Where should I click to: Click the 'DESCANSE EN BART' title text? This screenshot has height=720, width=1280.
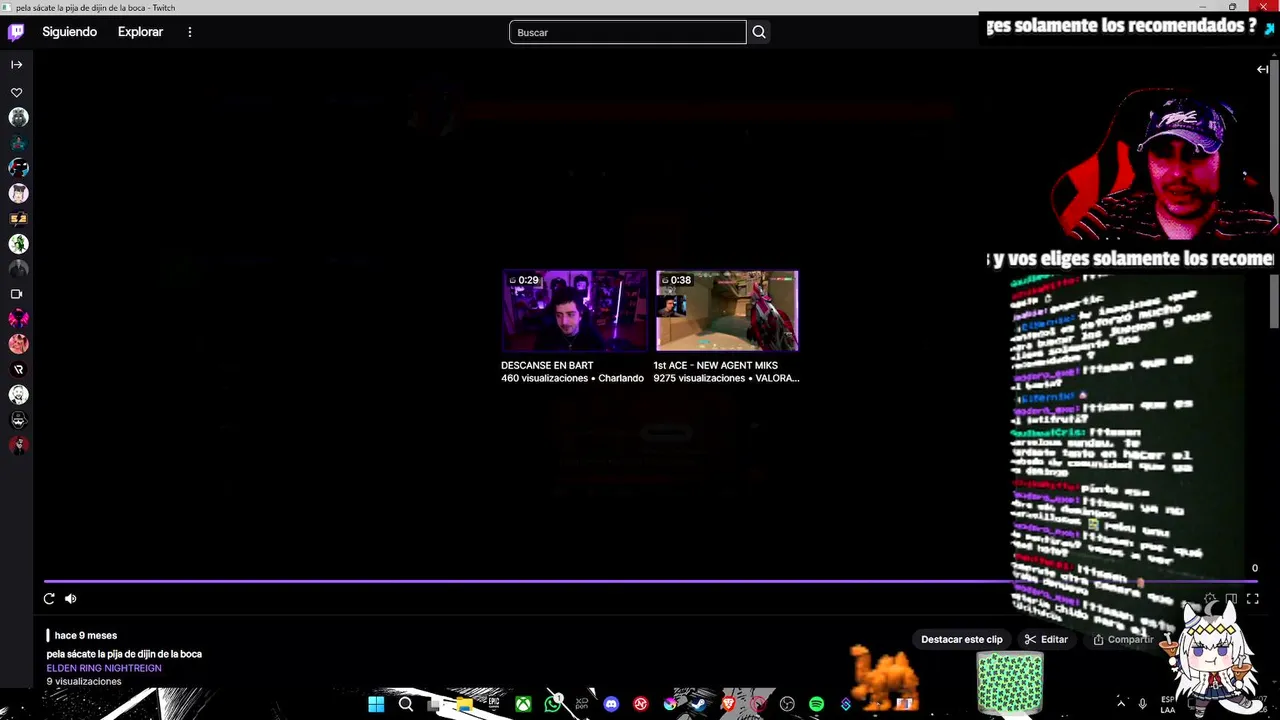pos(547,365)
